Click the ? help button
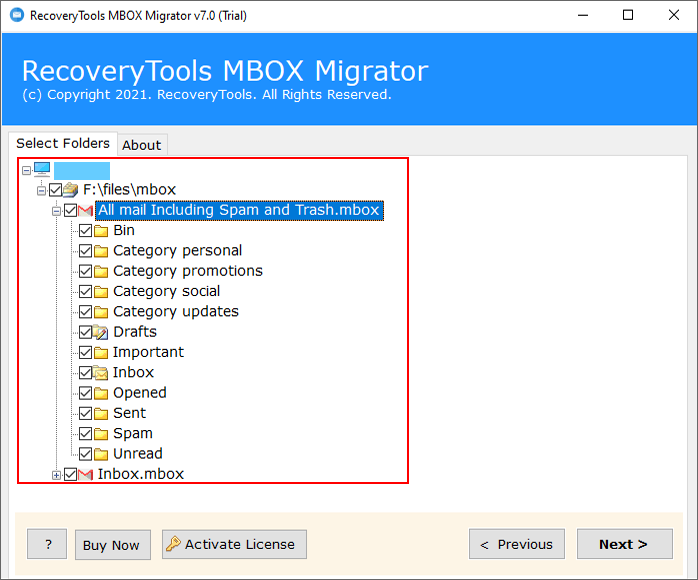The width and height of the screenshot is (698, 580). click(47, 544)
